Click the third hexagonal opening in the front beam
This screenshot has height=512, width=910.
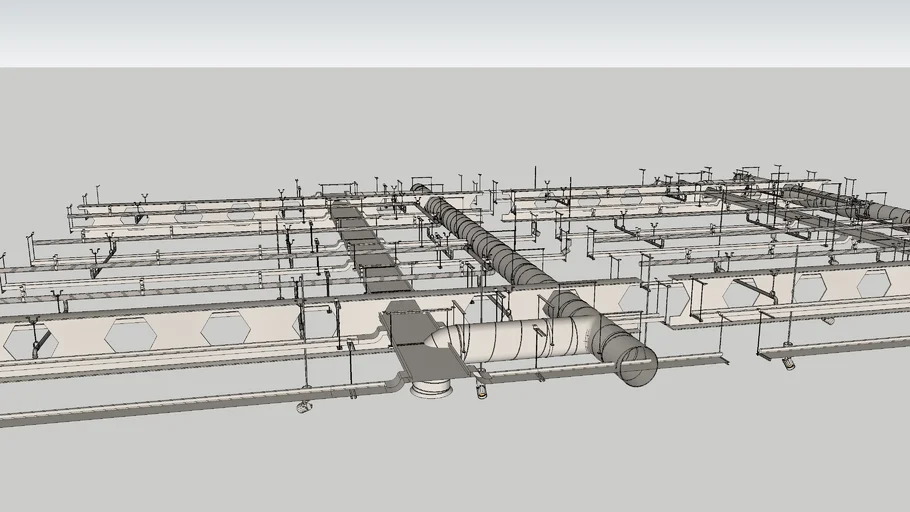click(225, 327)
